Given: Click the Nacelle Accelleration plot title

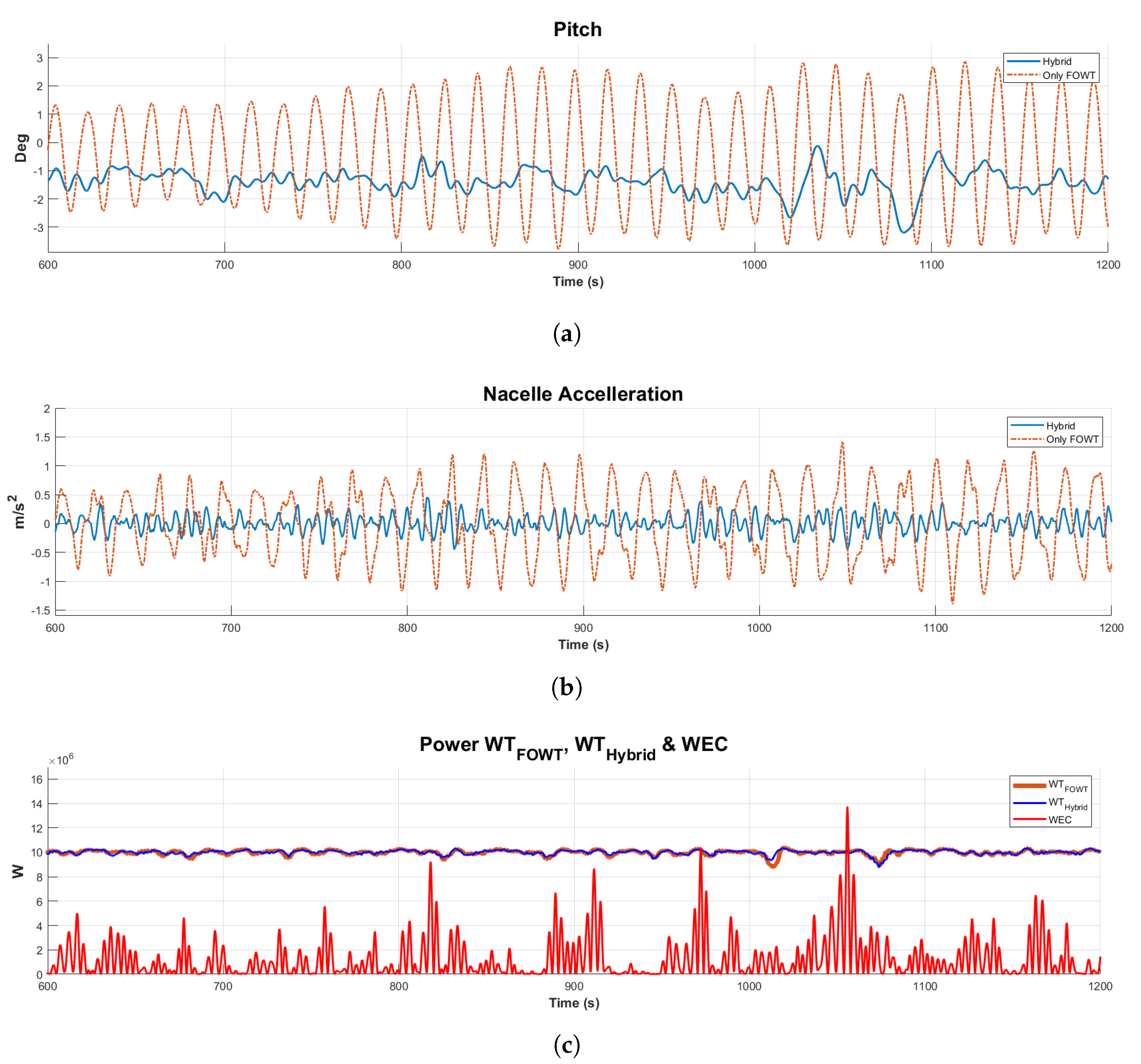Looking at the screenshot, I should tap(583, 394).
